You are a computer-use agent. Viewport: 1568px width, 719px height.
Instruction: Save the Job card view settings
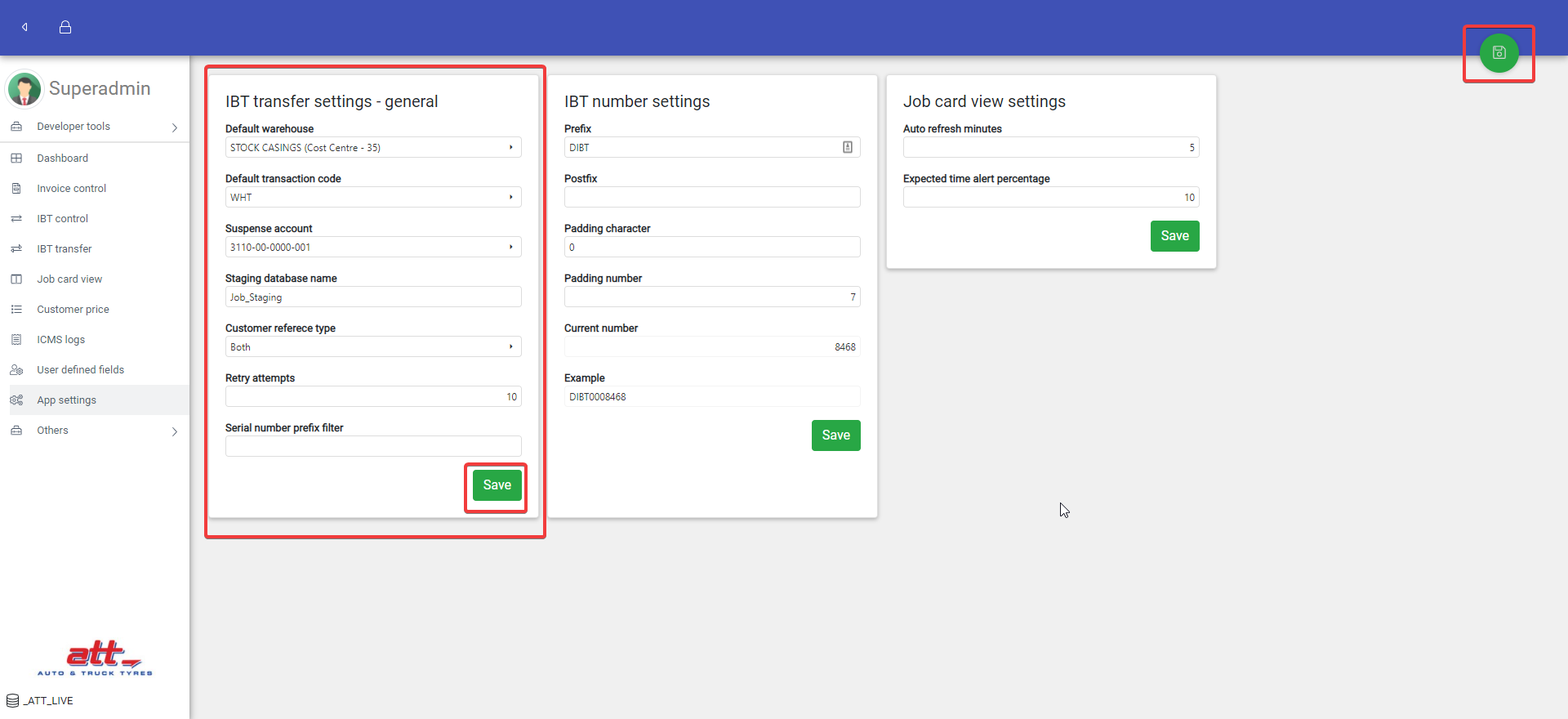click(x=1174, y=236)
